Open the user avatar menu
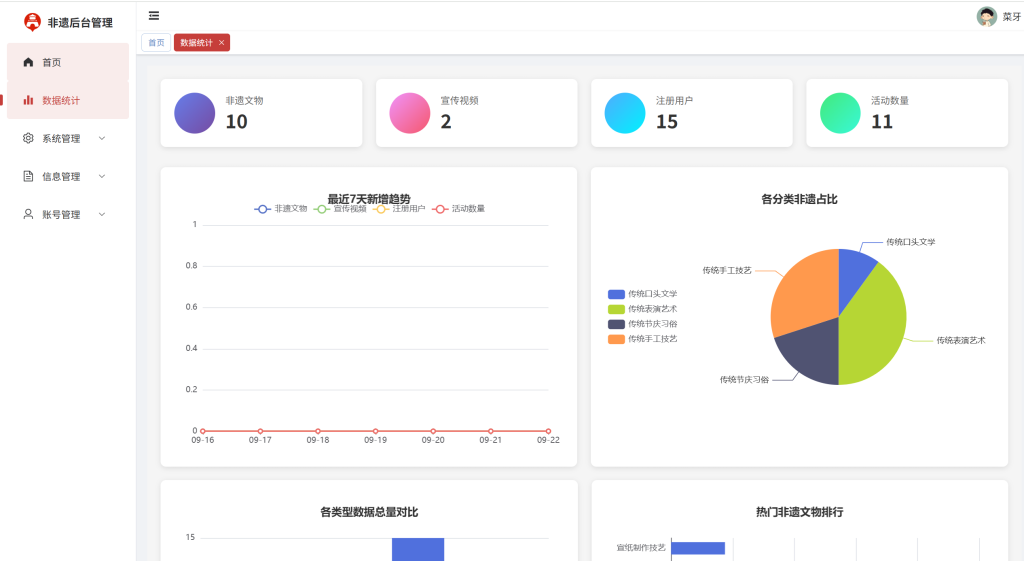 click(x=986, y=16)
